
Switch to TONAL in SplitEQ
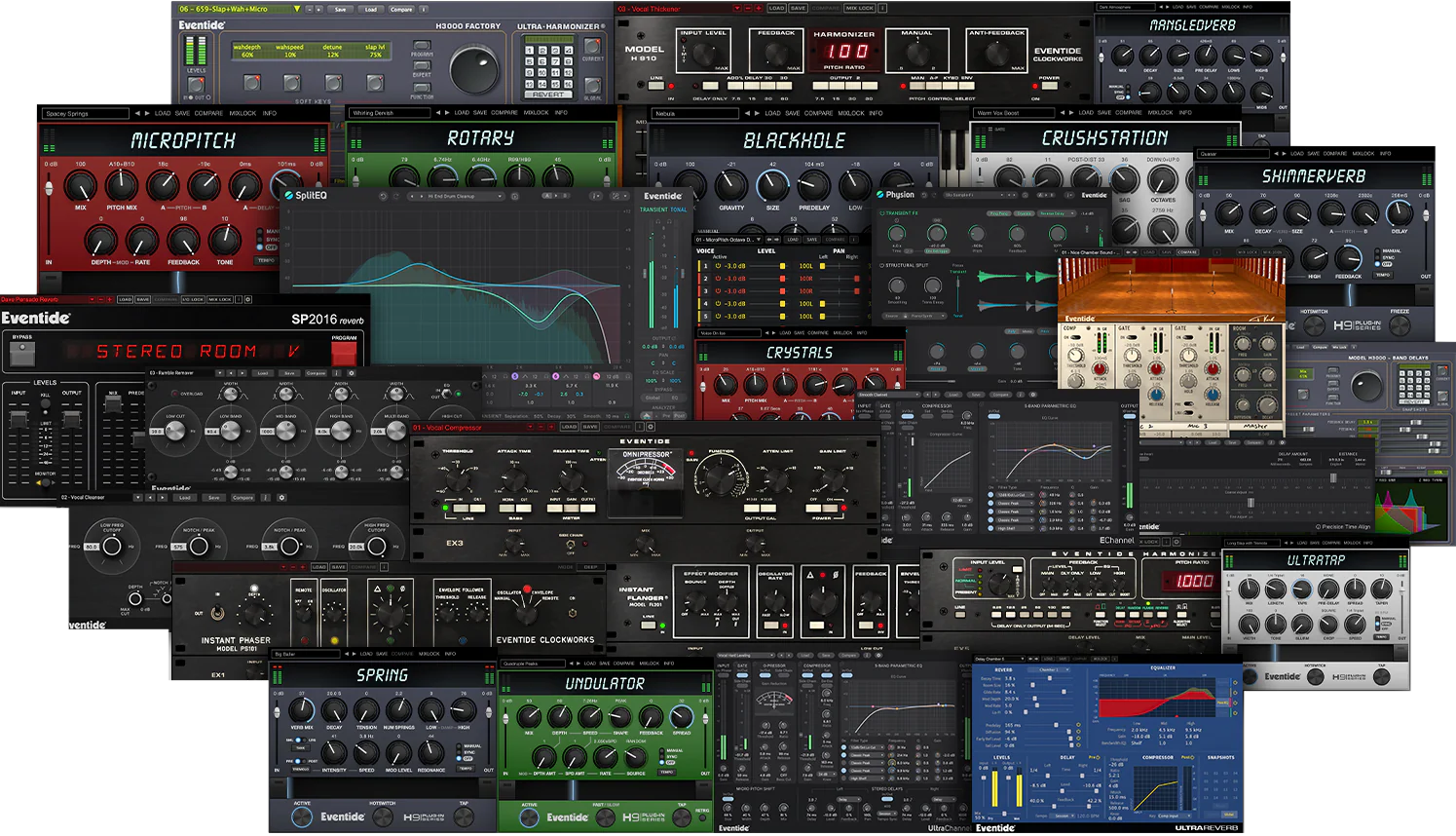[679, 209]
